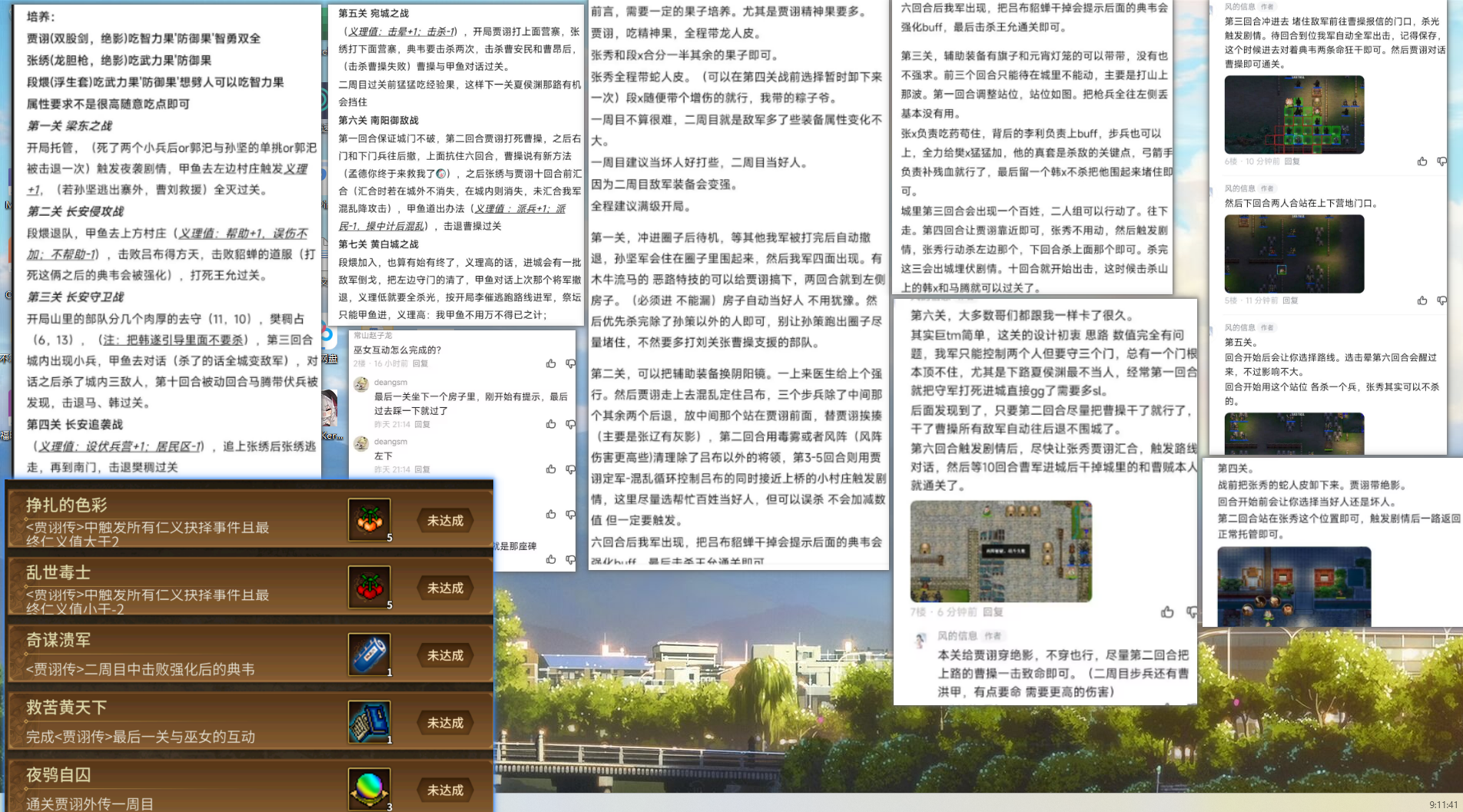
Task: Click the orange fruit icon of 挣扎的色彩 achievement
Action: coord(370,519)
